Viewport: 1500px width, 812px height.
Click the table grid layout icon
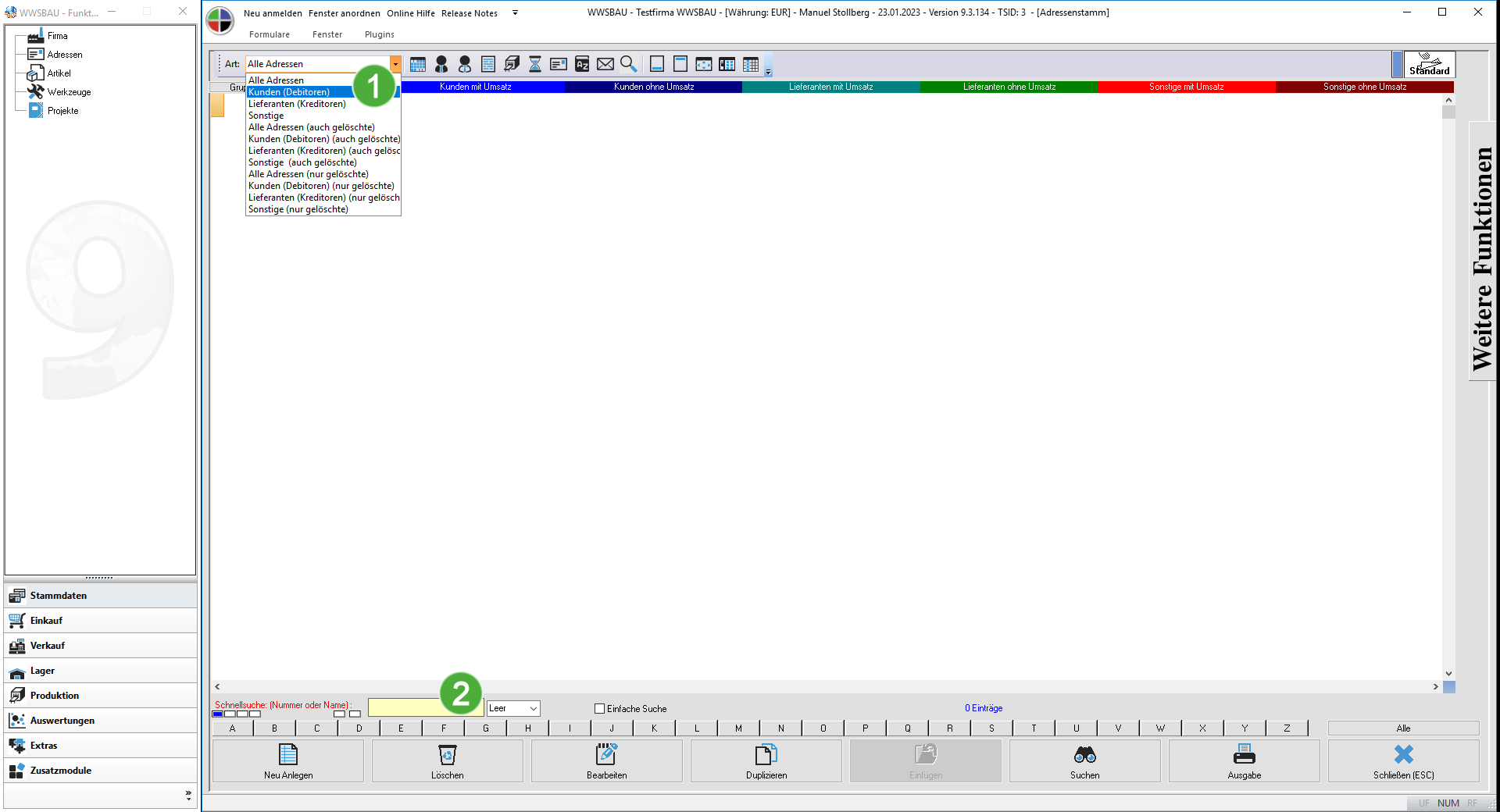click(751, 64)
